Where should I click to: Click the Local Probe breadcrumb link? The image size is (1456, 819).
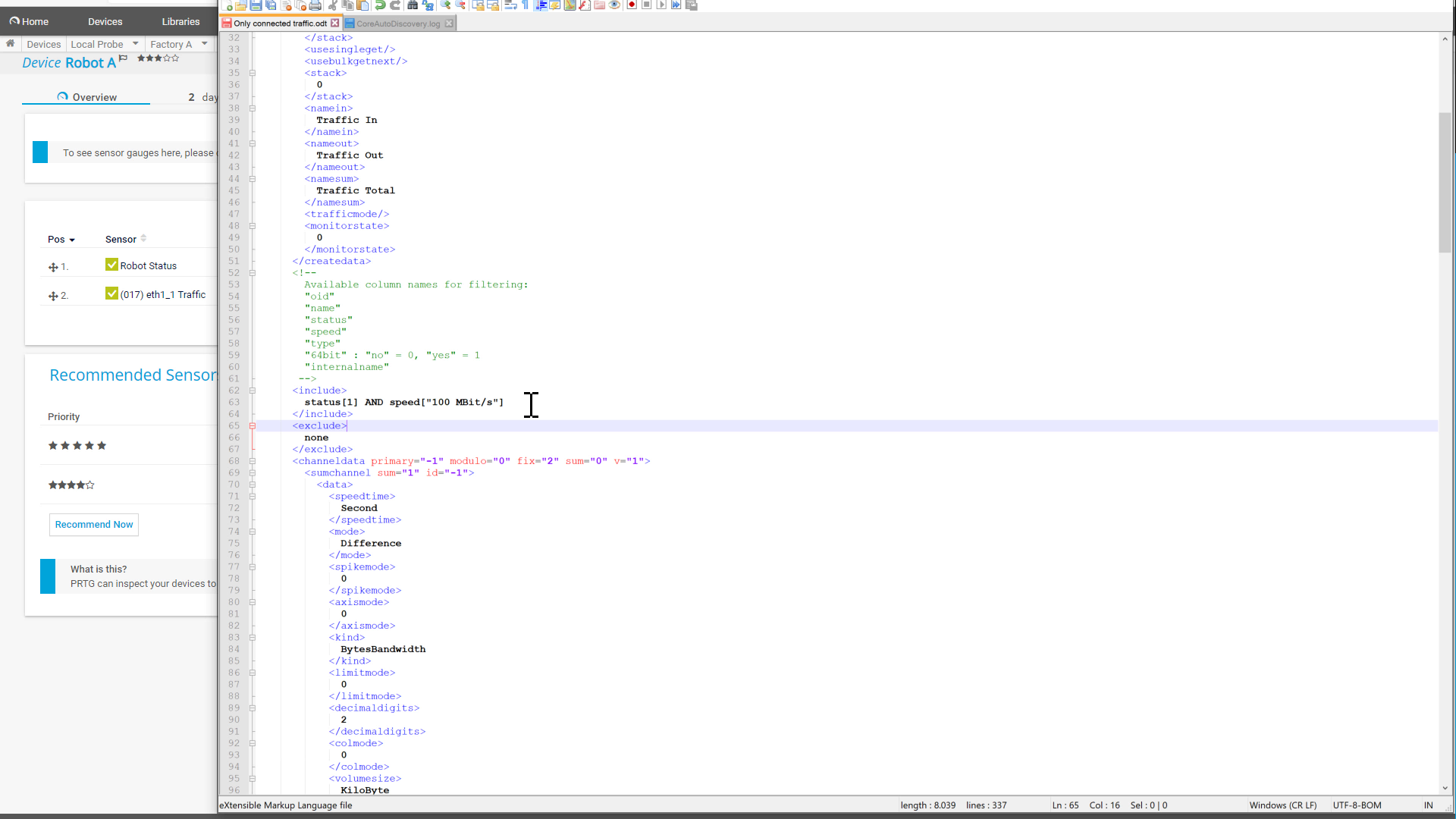click(96, 44)
